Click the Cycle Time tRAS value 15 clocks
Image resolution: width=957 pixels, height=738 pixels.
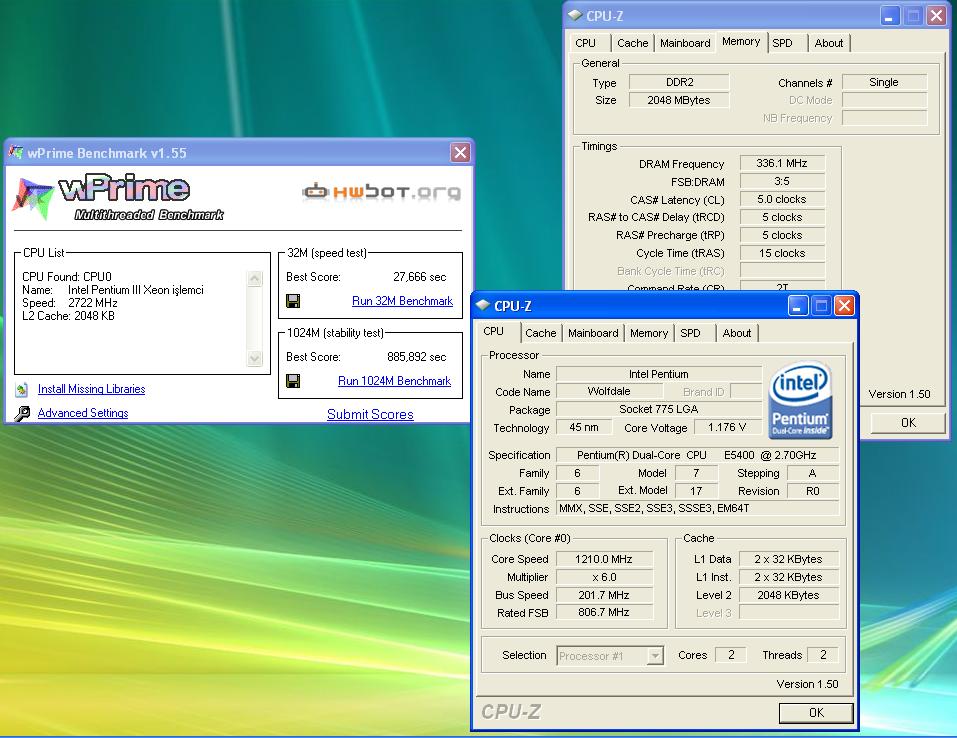point(782,253)
